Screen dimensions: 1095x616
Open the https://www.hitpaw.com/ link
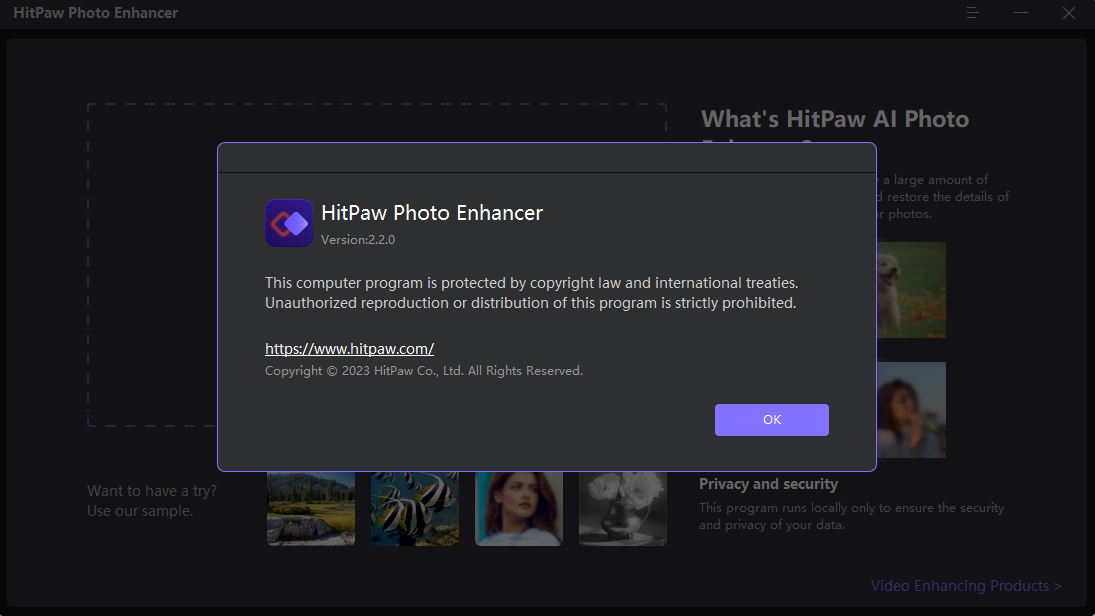pos(349,349)
